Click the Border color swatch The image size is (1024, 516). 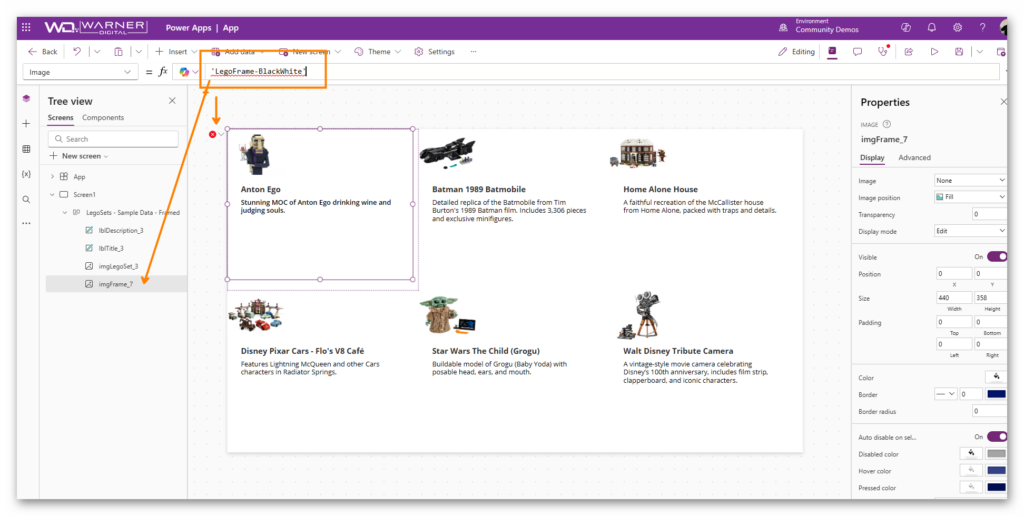pos(997,394)
